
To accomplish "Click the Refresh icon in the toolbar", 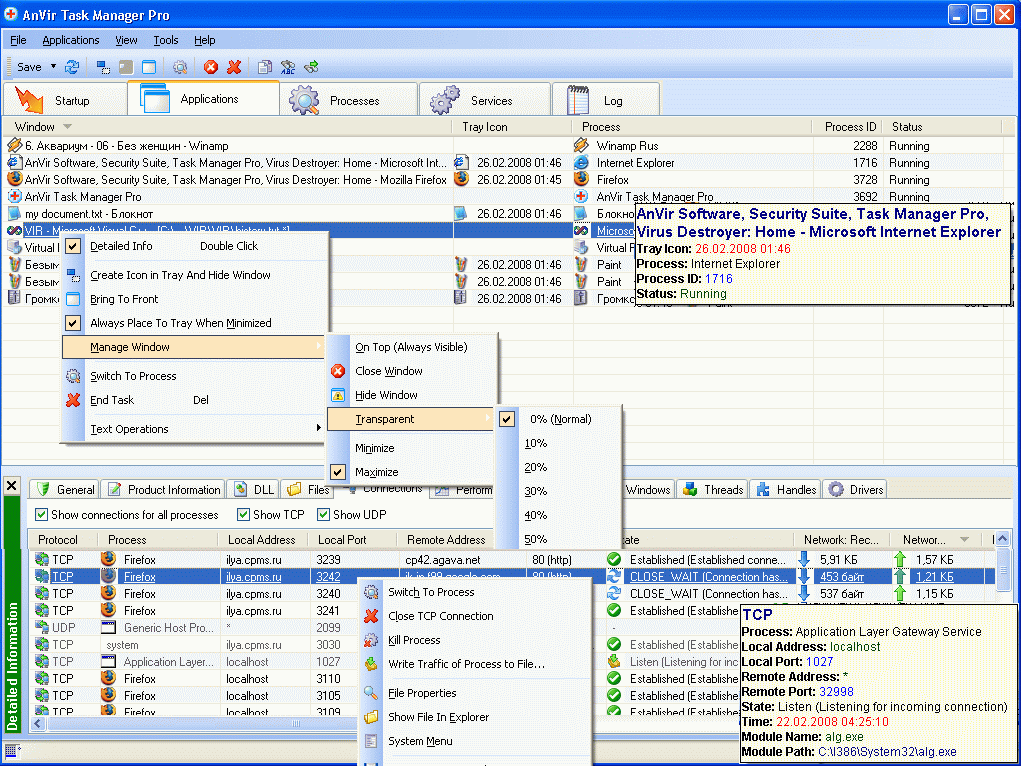I will coord(72,66).
